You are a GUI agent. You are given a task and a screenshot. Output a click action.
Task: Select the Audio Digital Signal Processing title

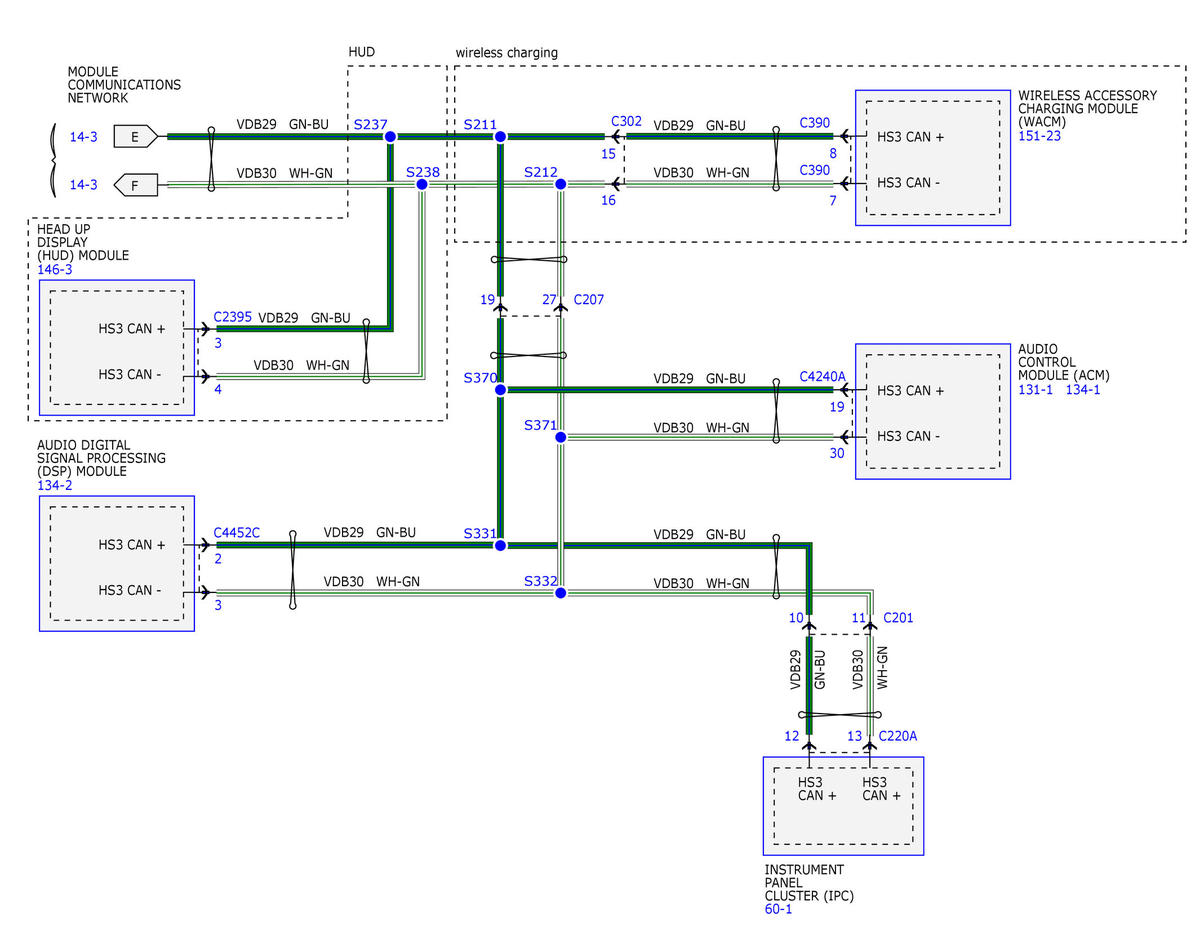click(x=102, y=458)
